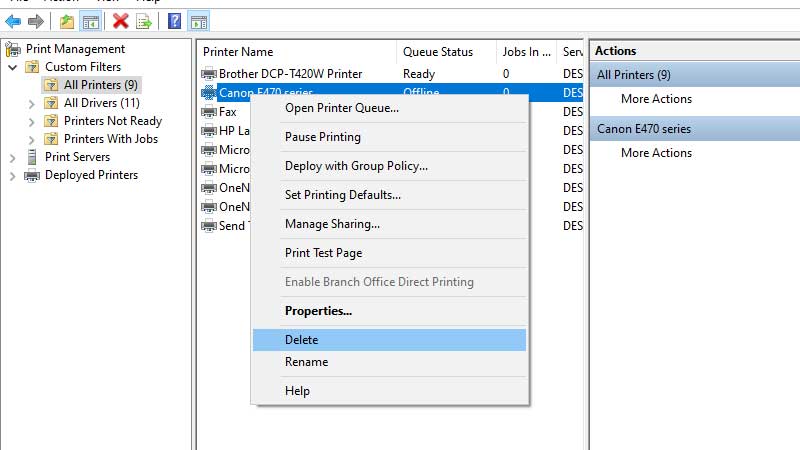Click More Actions under All Printers (9)

656,99
